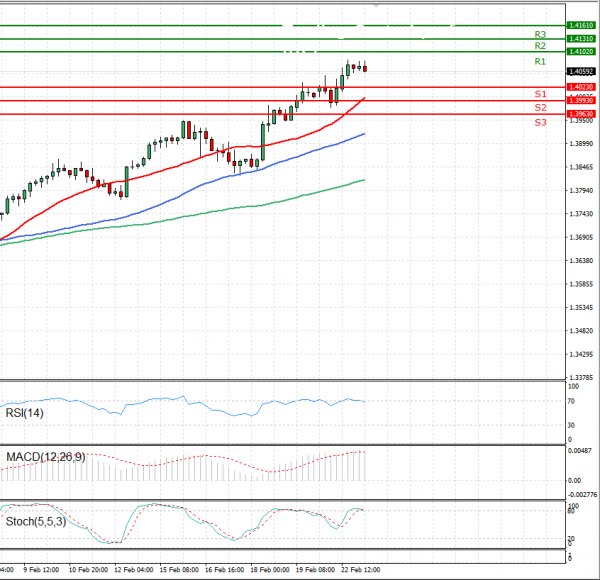The image size is (600, 580).
Task: Click the 1.38990 price axis value
Action: tap(581, 143)
